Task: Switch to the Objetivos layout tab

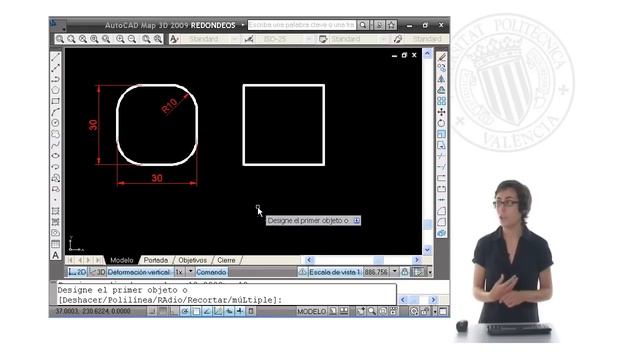Action: click(192, 260)
